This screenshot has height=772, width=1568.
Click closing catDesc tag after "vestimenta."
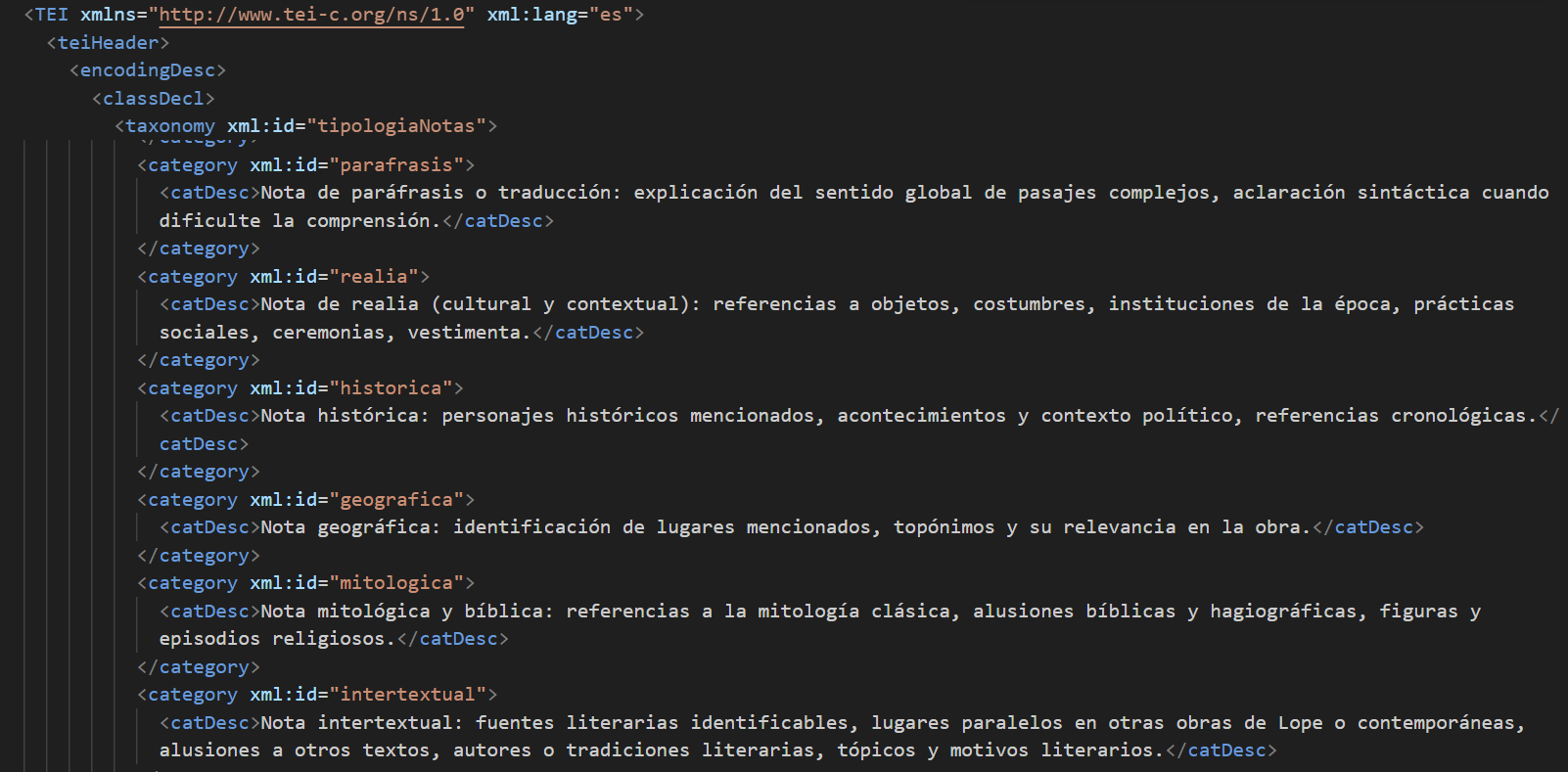(588, 333)
